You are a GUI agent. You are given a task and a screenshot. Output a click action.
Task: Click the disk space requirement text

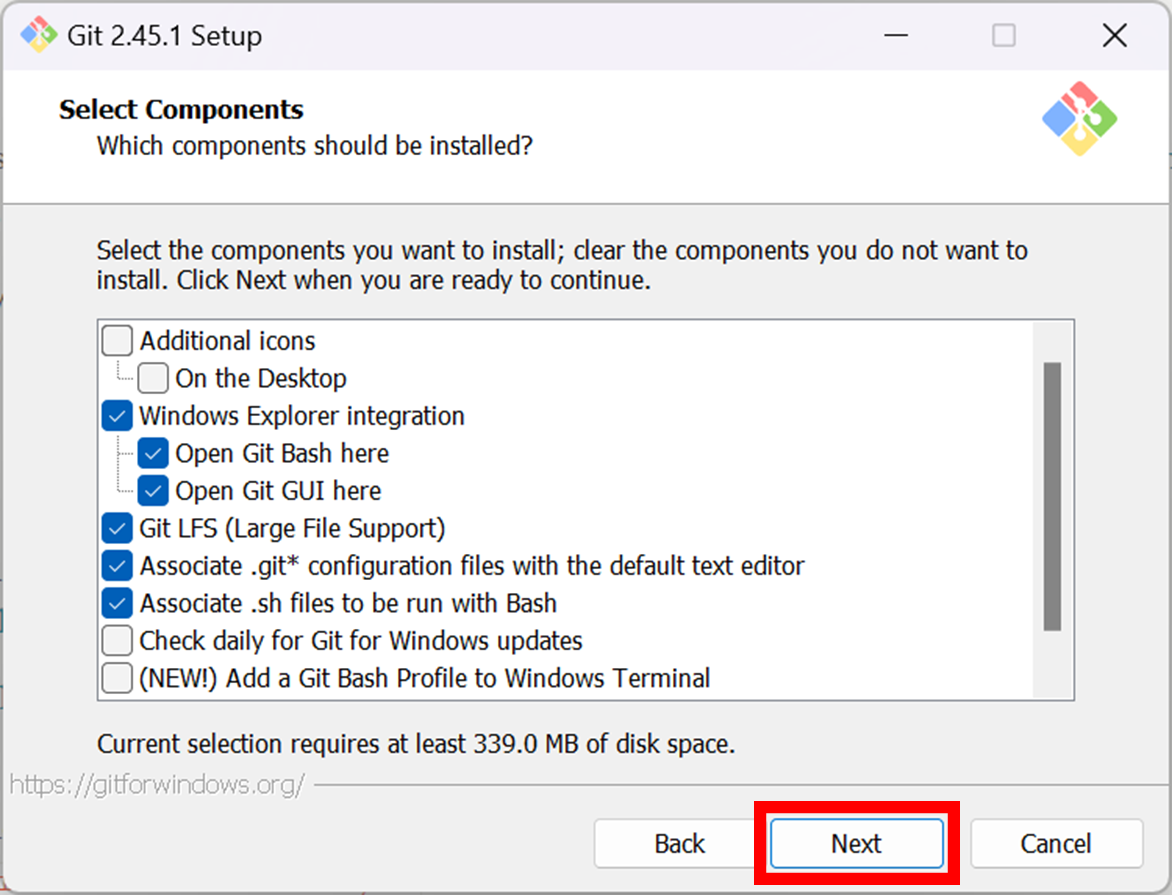(x=416, y=744)
